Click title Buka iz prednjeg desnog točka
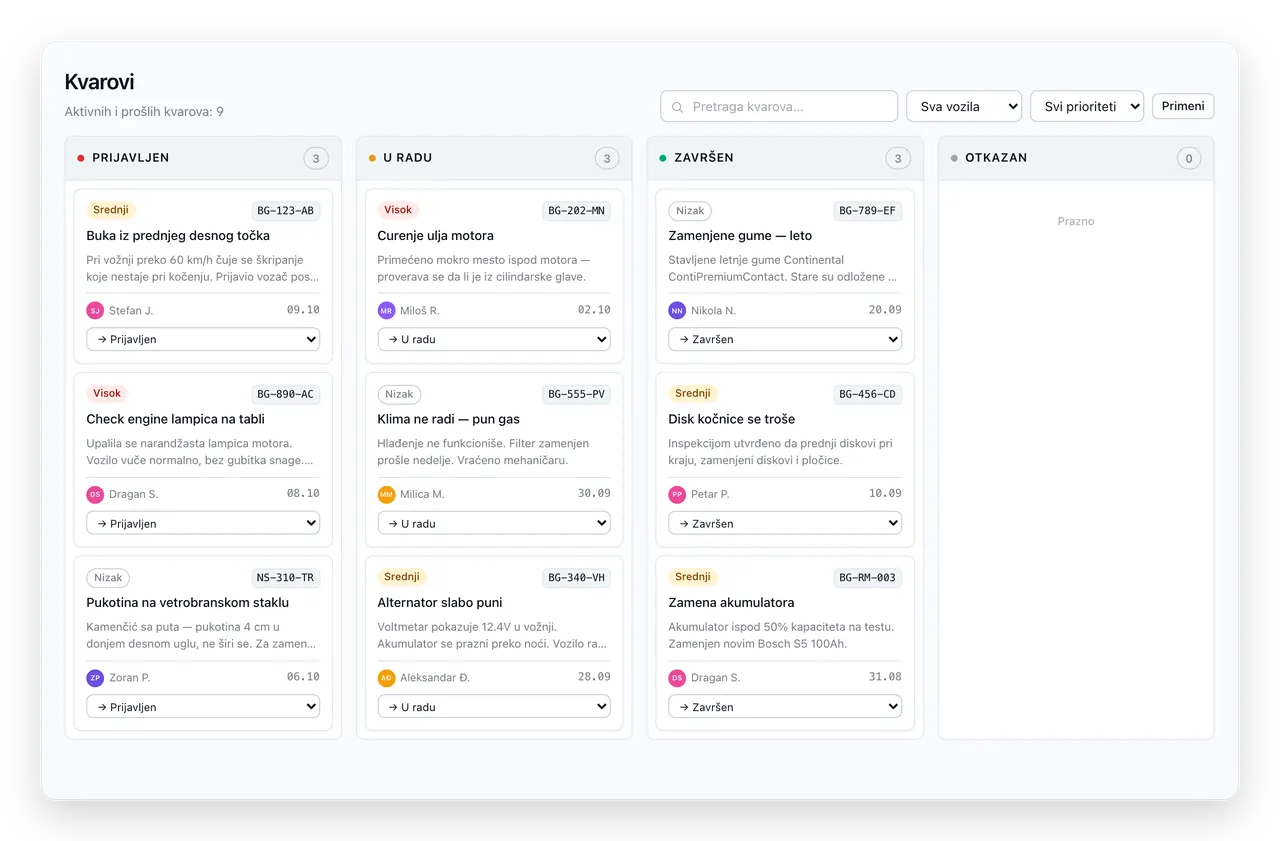Viewport: 1280px width, 841px height. [178, 236]
